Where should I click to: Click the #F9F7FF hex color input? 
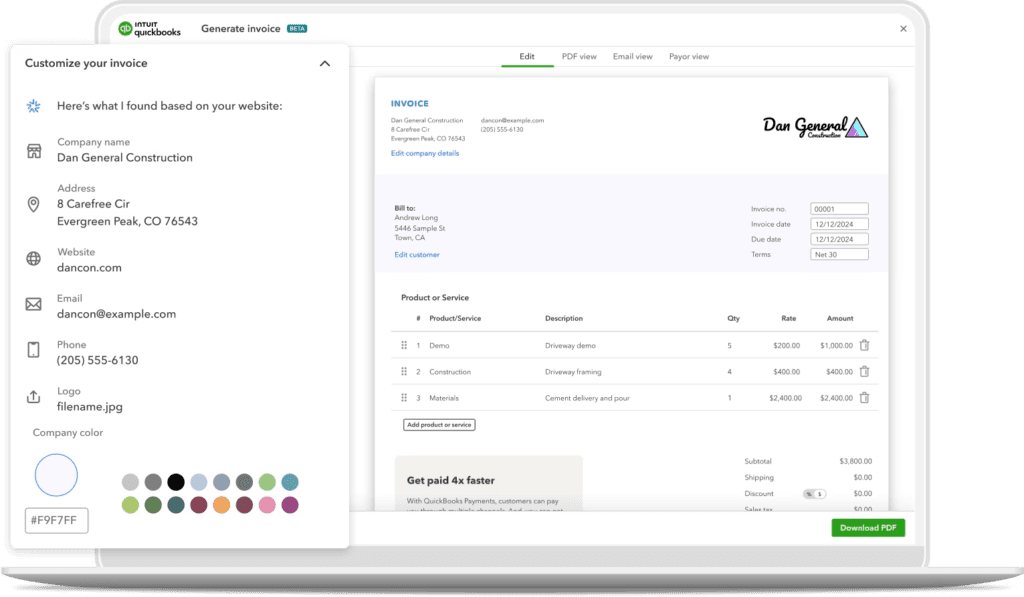[x=56, y=521]
